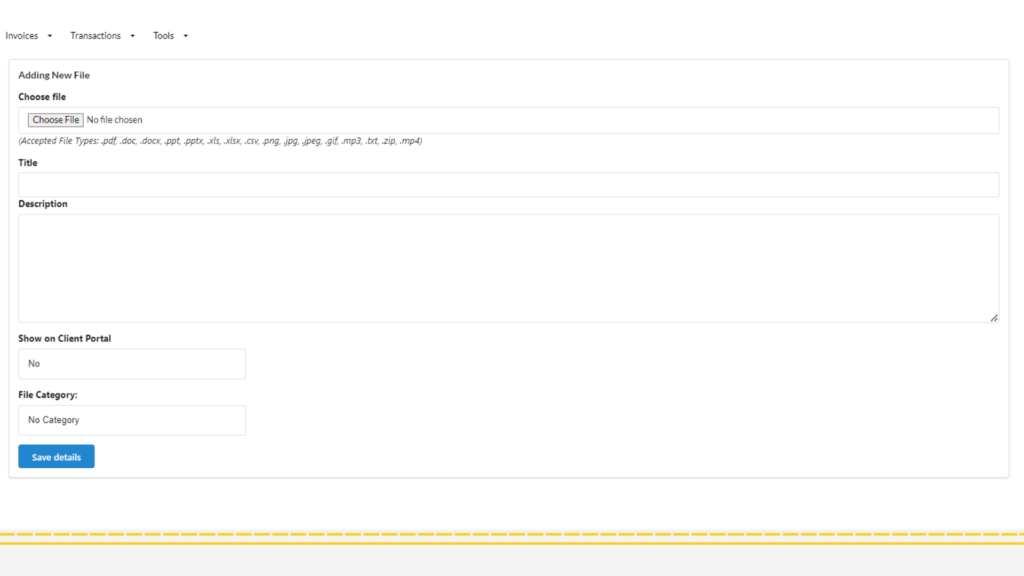The image size is (1024, 576).
Task: Click the Show on Client Portal label
Action: pyautogui.click(x=65, y=338)
